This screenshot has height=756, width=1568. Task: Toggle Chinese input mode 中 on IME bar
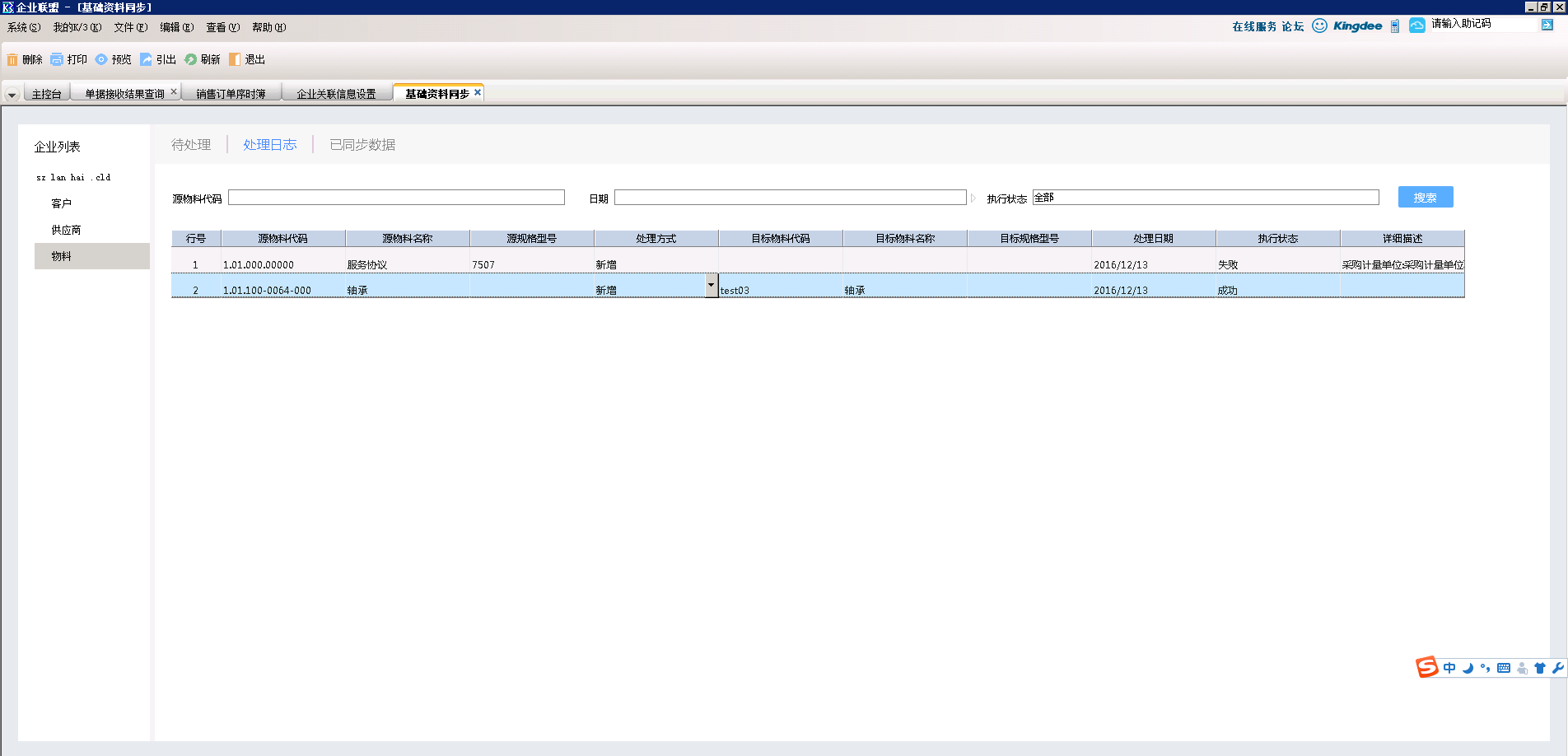1449,668
